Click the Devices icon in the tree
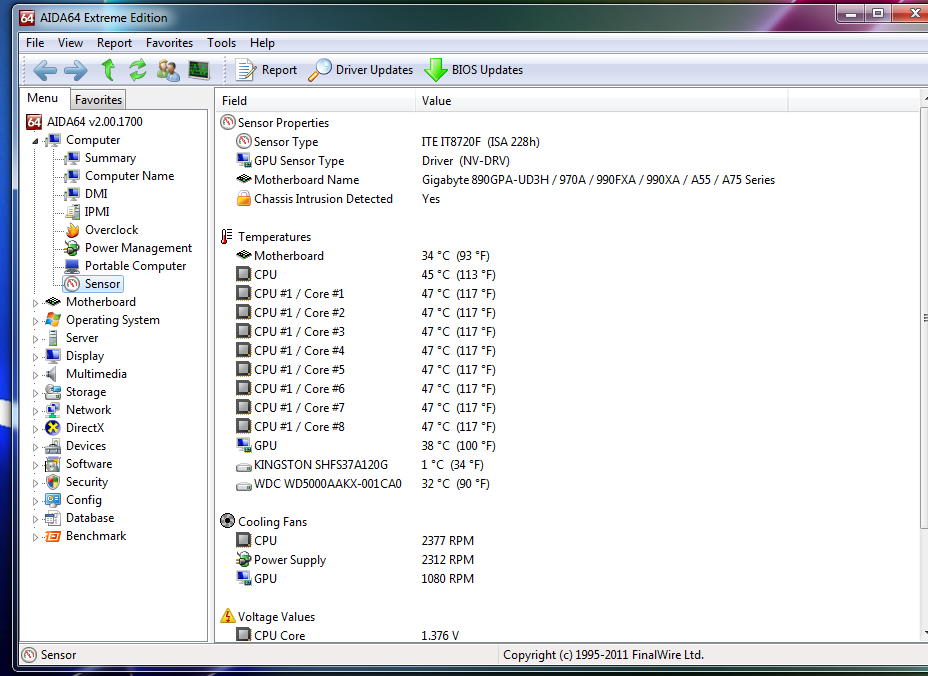928x676 pixels. point(53,446)
